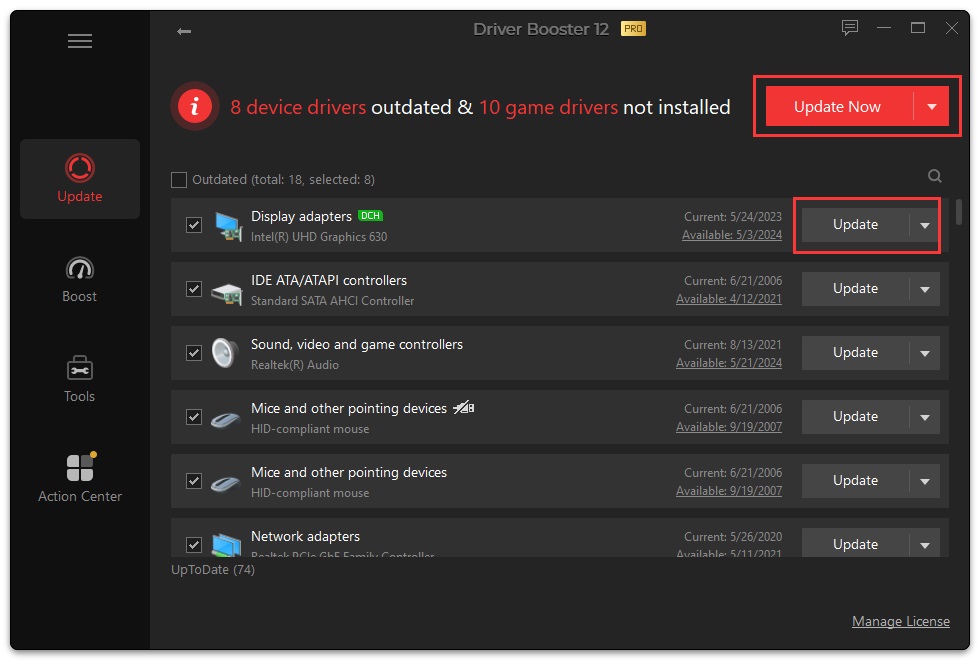Expand the Network adapters Update dropdown arrow
Screen dimensions: 980x660
(924, 544)
